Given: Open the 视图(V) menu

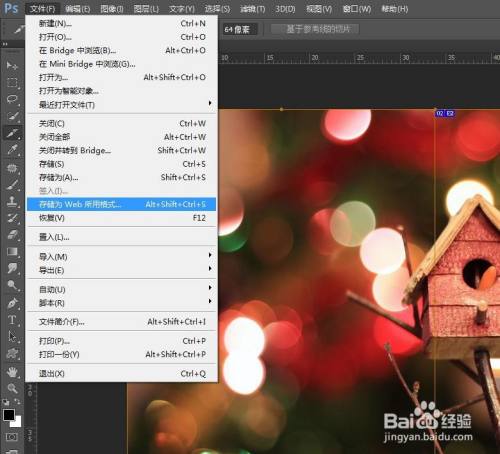Looking at the screenshot, I should point(319,9).
